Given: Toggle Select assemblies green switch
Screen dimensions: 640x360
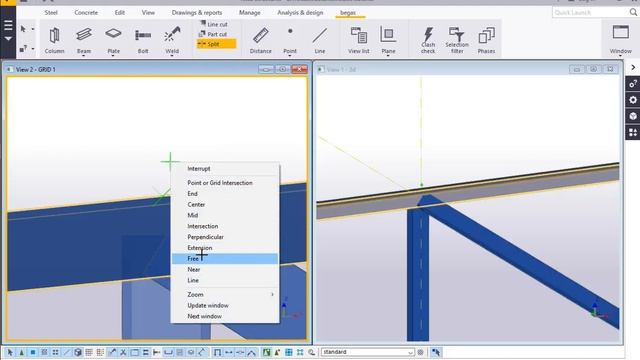Looking at the screenshot, I should click(x=266, y=352).
